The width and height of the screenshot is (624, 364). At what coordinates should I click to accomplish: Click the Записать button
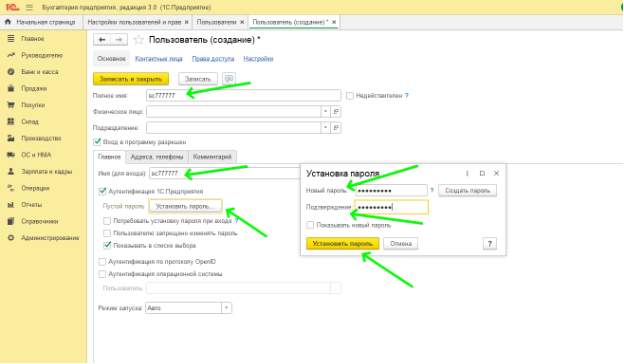pos(198,79)
